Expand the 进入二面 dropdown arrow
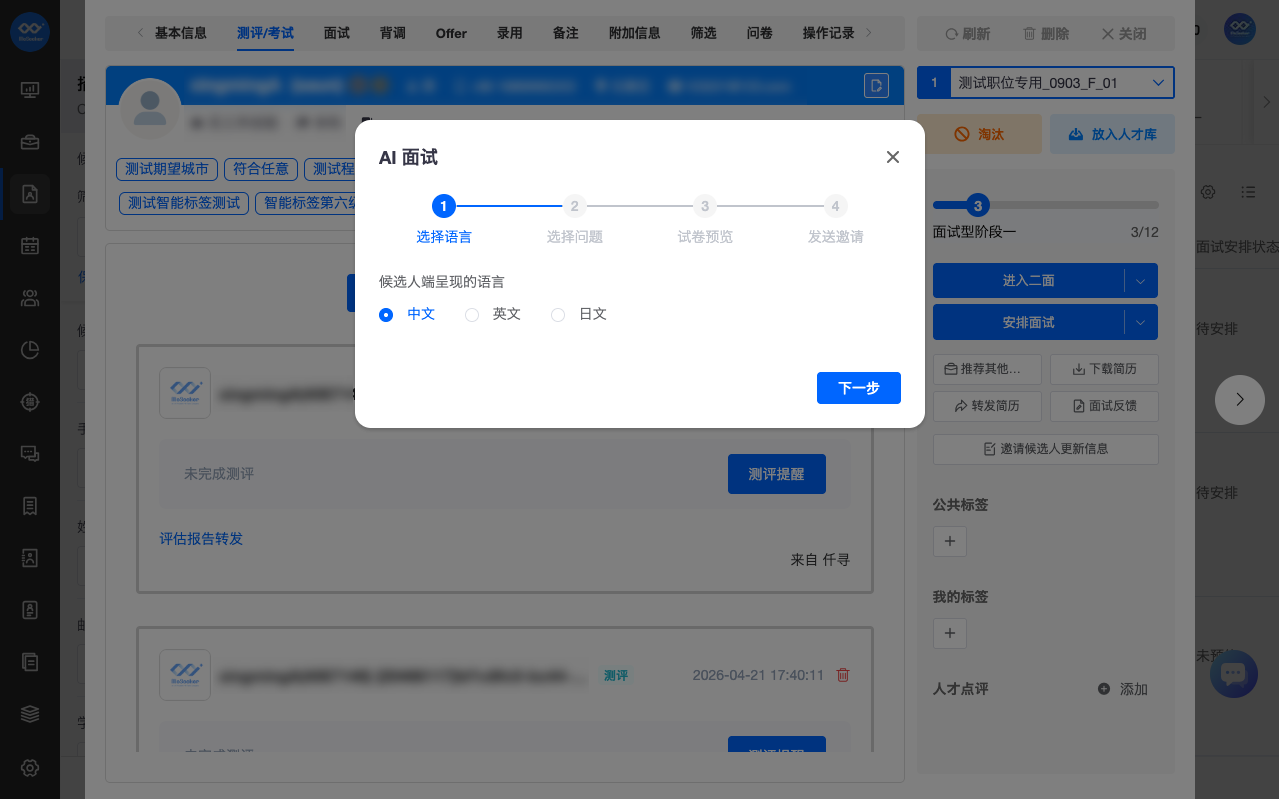The image size is (1279, 799). (x=1141, y=281)
